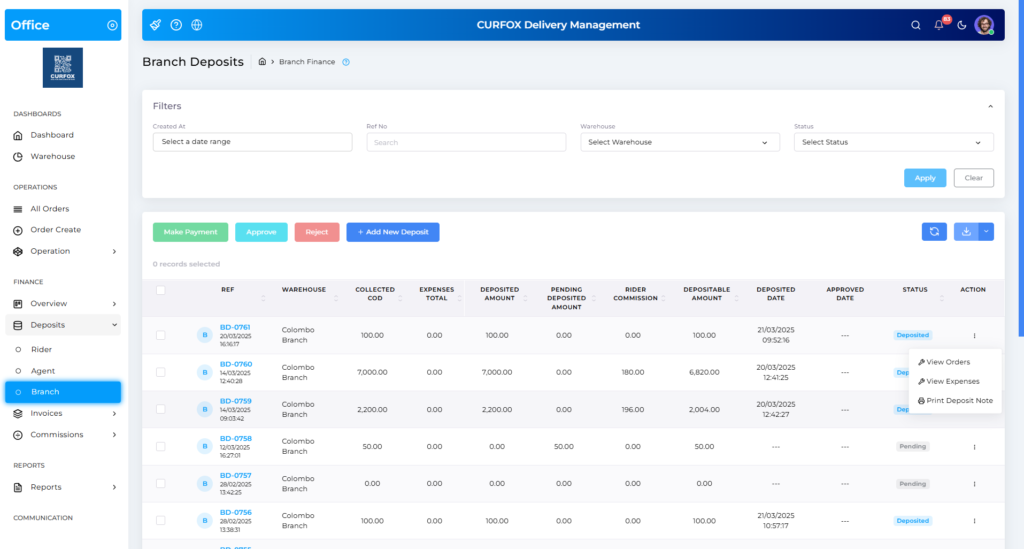Choose View Expenses from action menu
1024x549 pixels.
[x=948, y=381]
